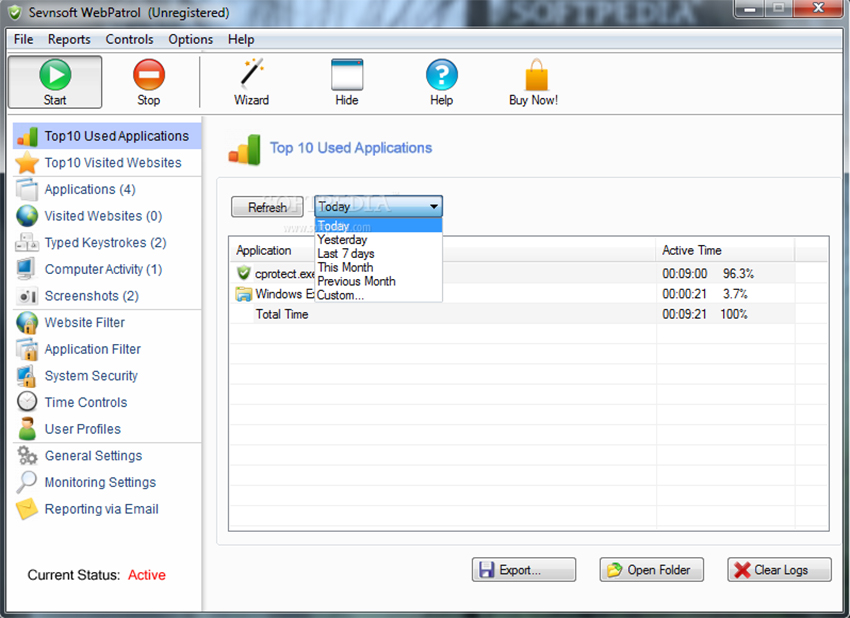Choose Yesterday in the dropdown list
Screen dimensions: 850x618
click(x=378, y=240)
